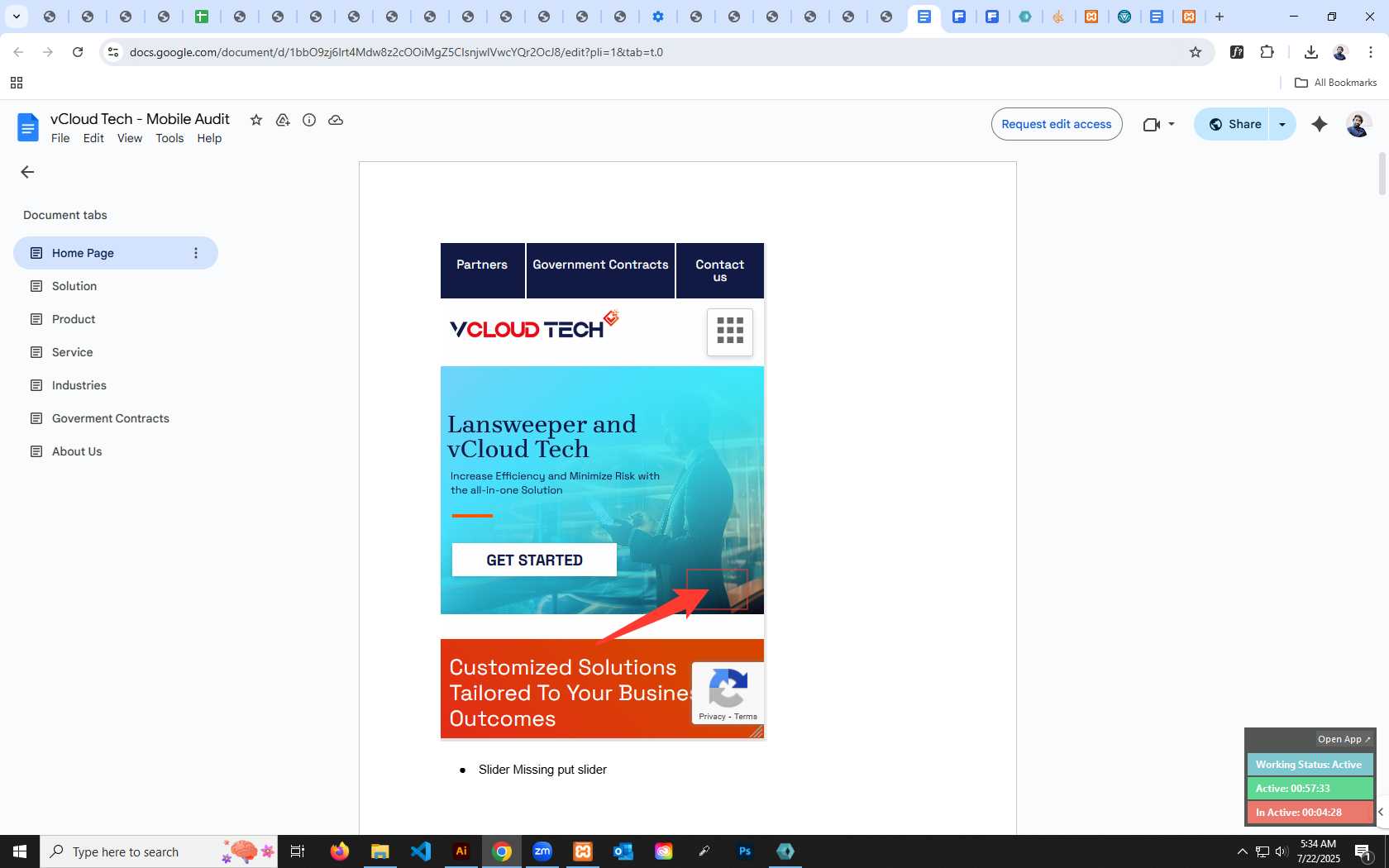Open Share options dropdown arrow
Image resolution: width=1389 pixels, height=868 pixels.
pos(1282,124)
